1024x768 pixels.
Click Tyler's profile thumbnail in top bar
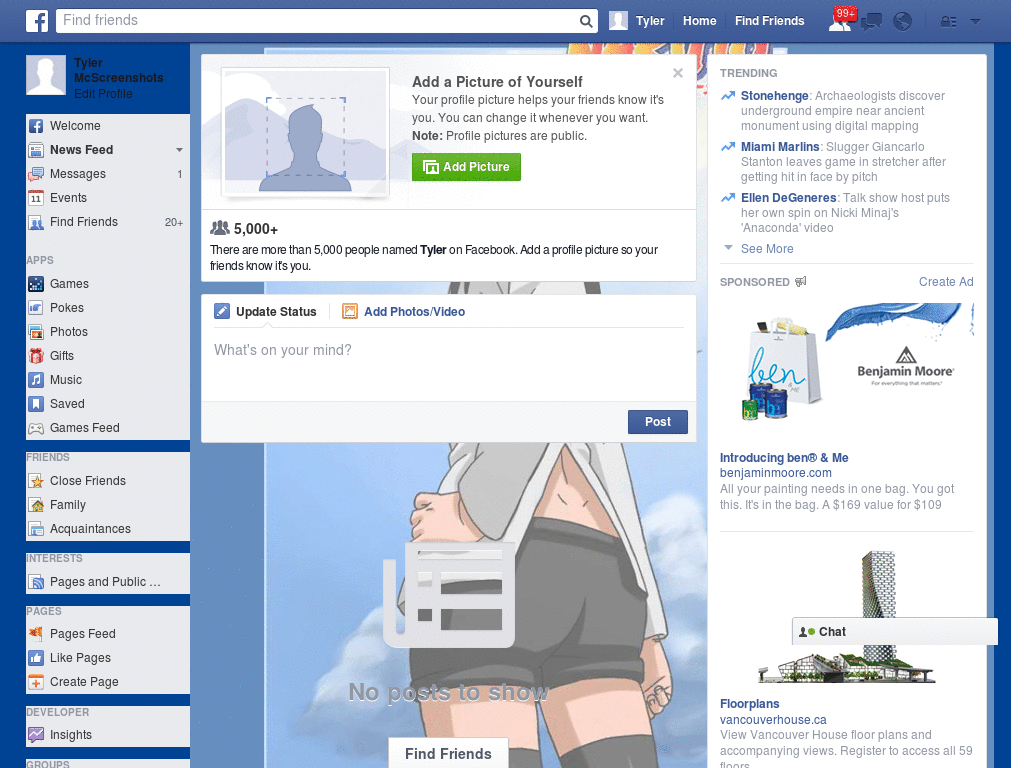[x=618, y=21]
